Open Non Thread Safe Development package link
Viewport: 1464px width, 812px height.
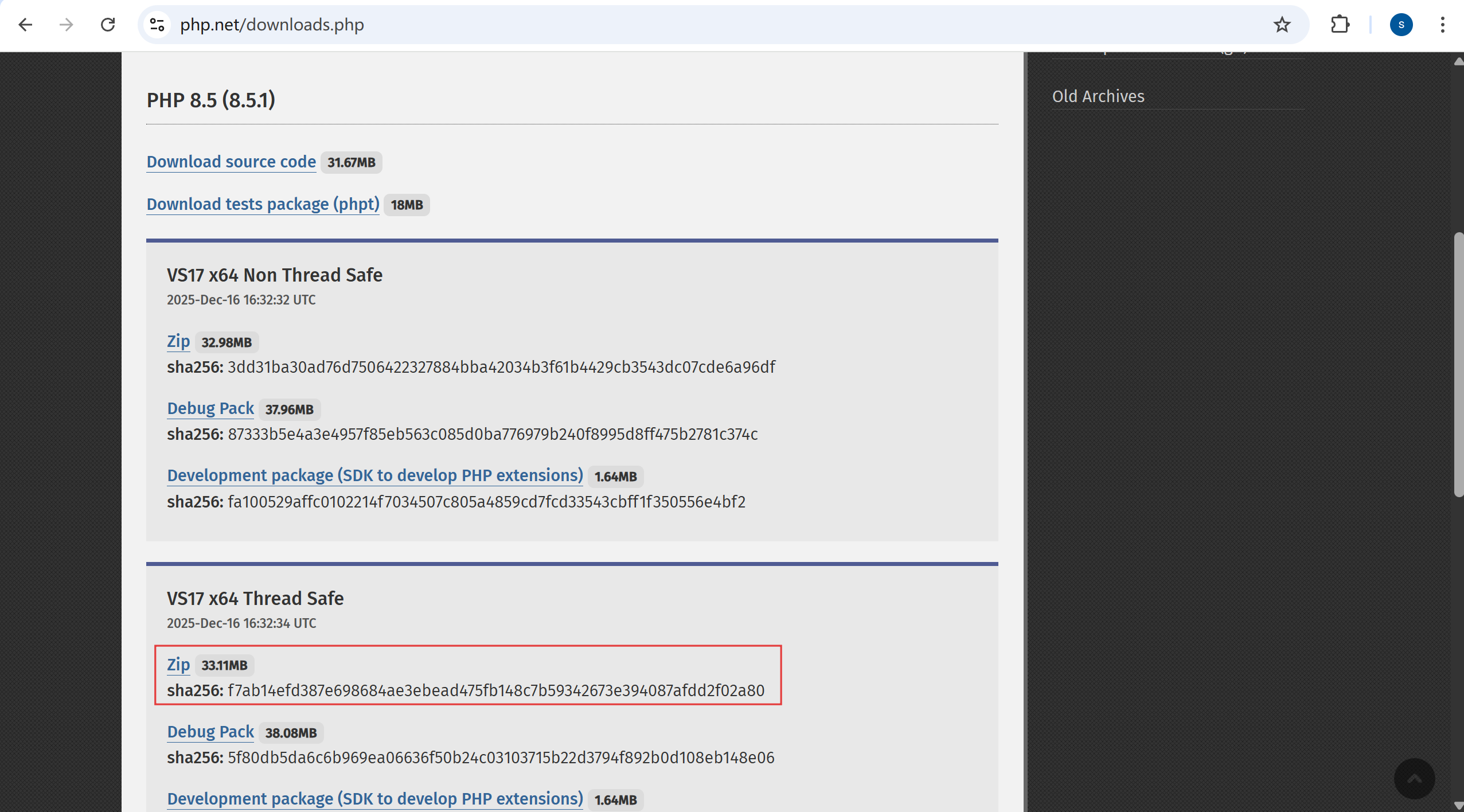pyautogui.click(x=375, y=475)
